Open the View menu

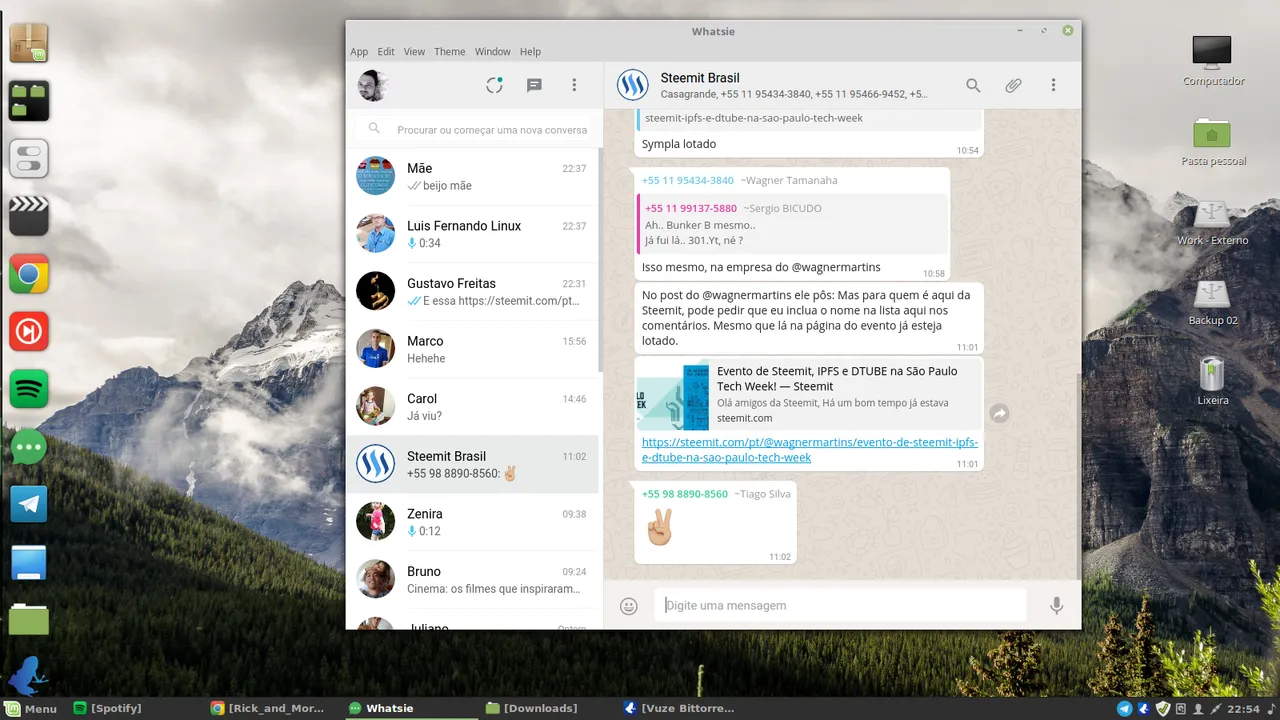414,52
